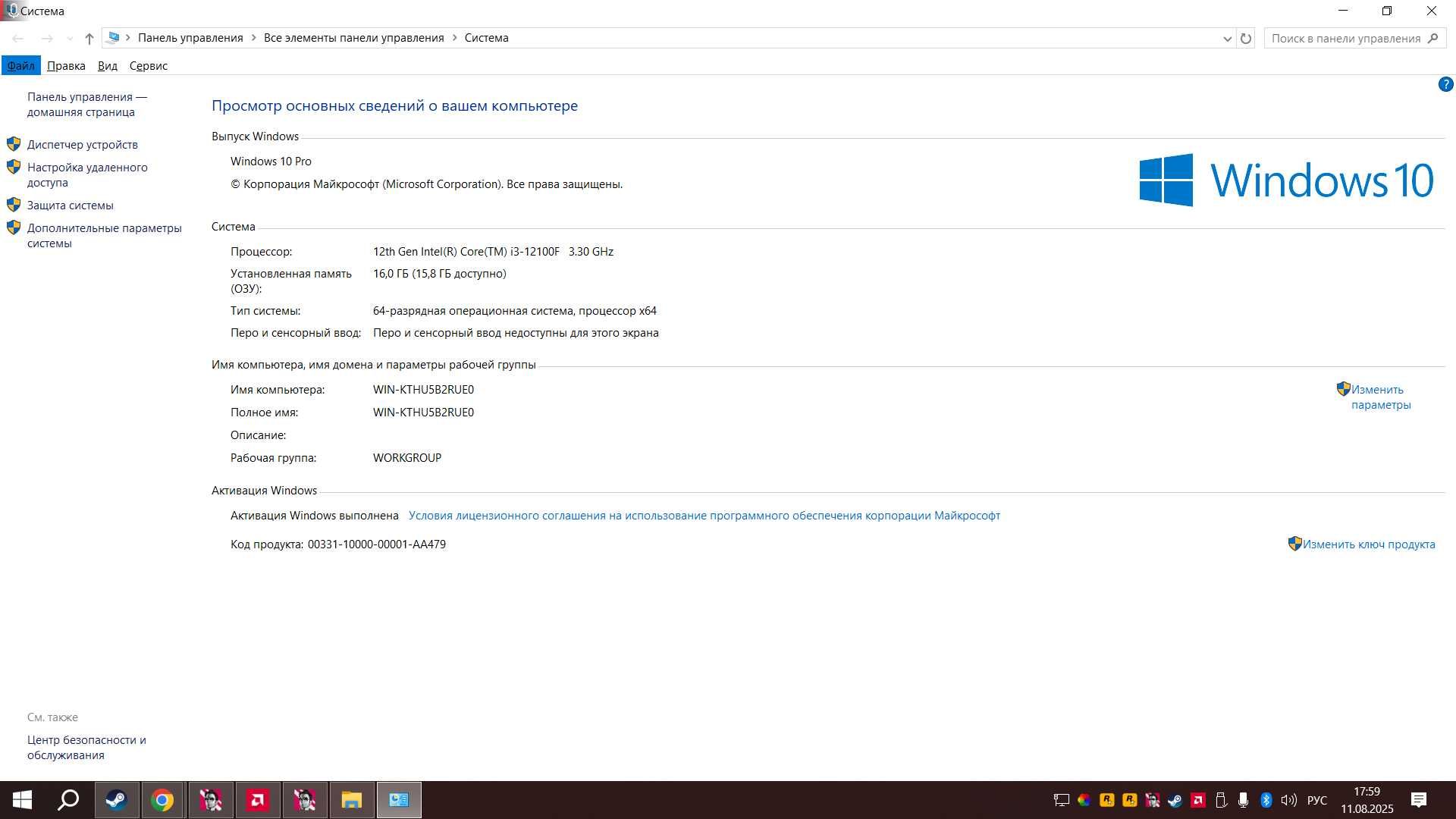Image resolution: width=1456 pixels, height=819 pixels.
Task: Click AMD icon in system tray
Action: click(1198, 800)
